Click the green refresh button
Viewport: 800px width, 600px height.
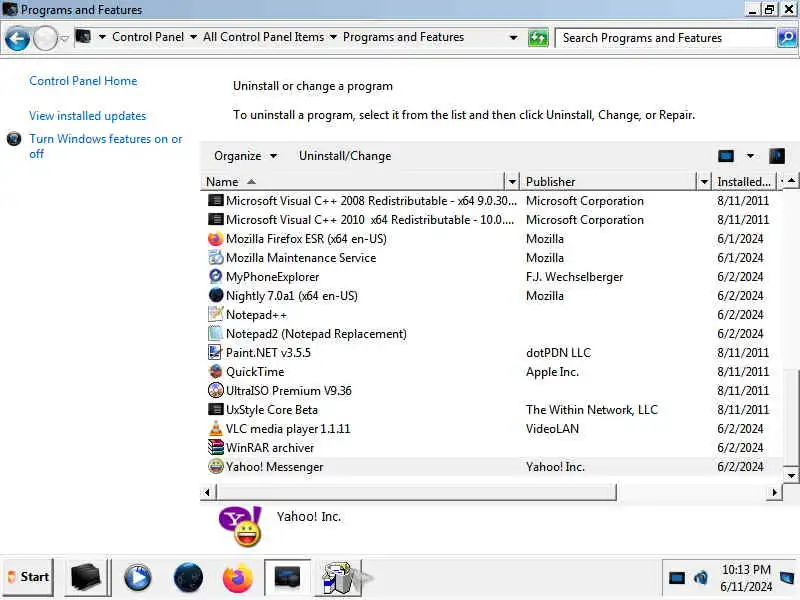[538, 38]
